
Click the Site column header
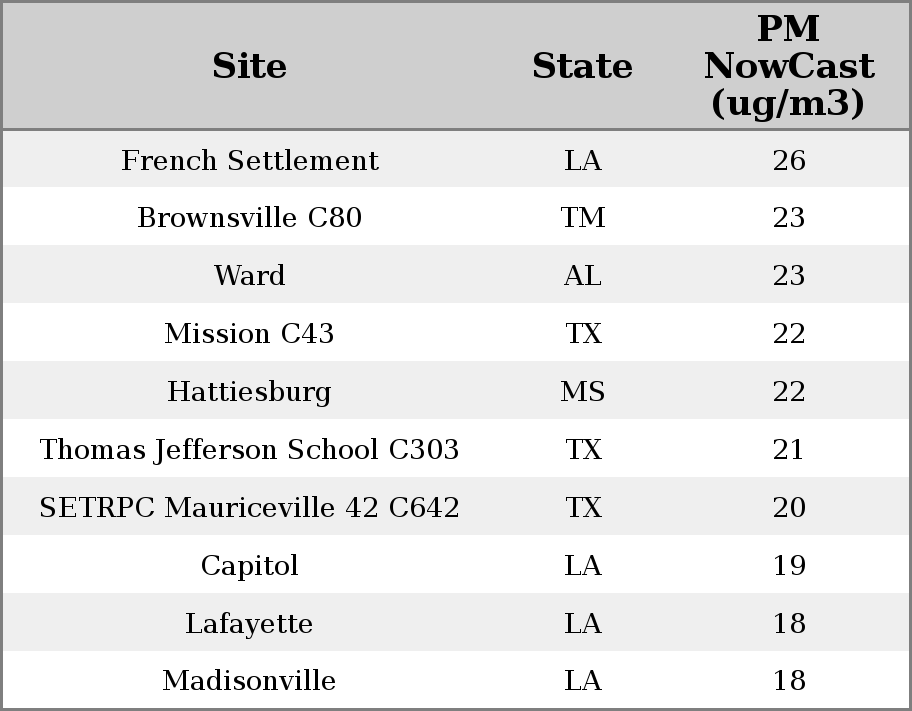(x=249, y=67)
